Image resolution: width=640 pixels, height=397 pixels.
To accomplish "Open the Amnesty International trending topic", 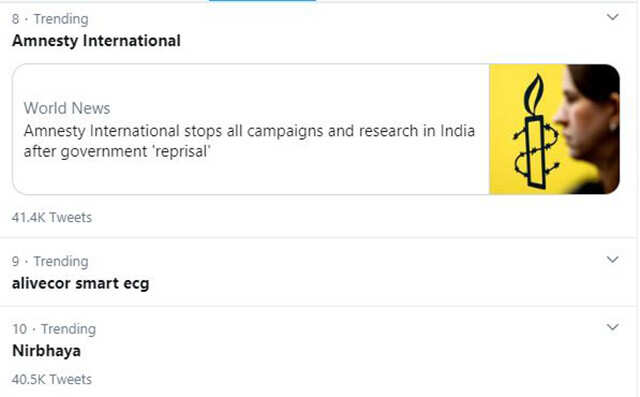I will pyautogui.click(x=96, y=41).
